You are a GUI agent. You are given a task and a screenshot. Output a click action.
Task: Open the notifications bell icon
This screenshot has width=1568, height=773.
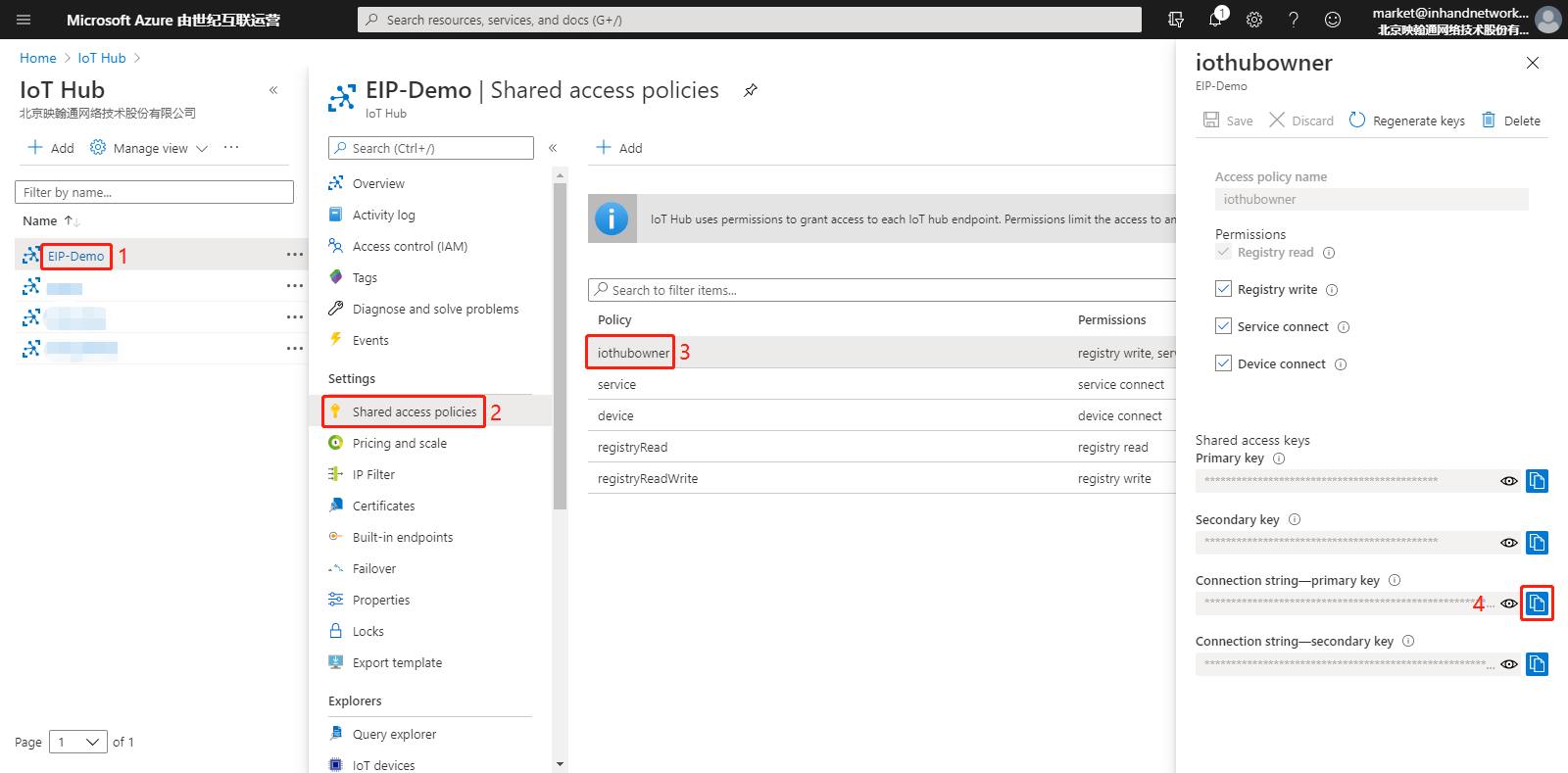(1216, 19)
